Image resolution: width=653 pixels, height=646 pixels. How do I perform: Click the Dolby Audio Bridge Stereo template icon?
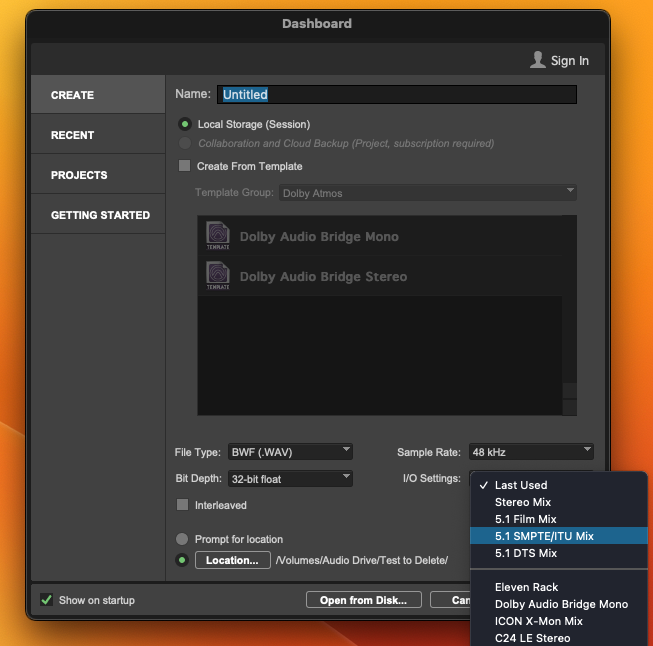[x=218, y=275]
